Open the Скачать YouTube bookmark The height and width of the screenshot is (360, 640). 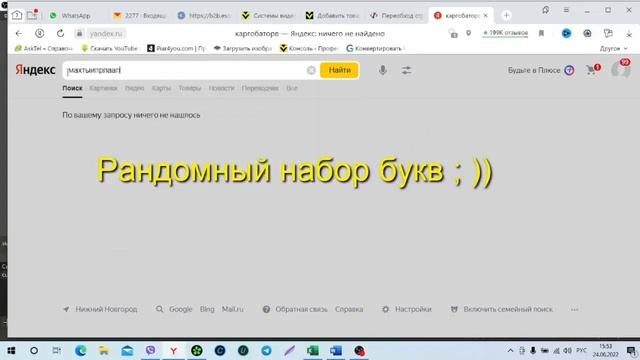tap(109, 48)
